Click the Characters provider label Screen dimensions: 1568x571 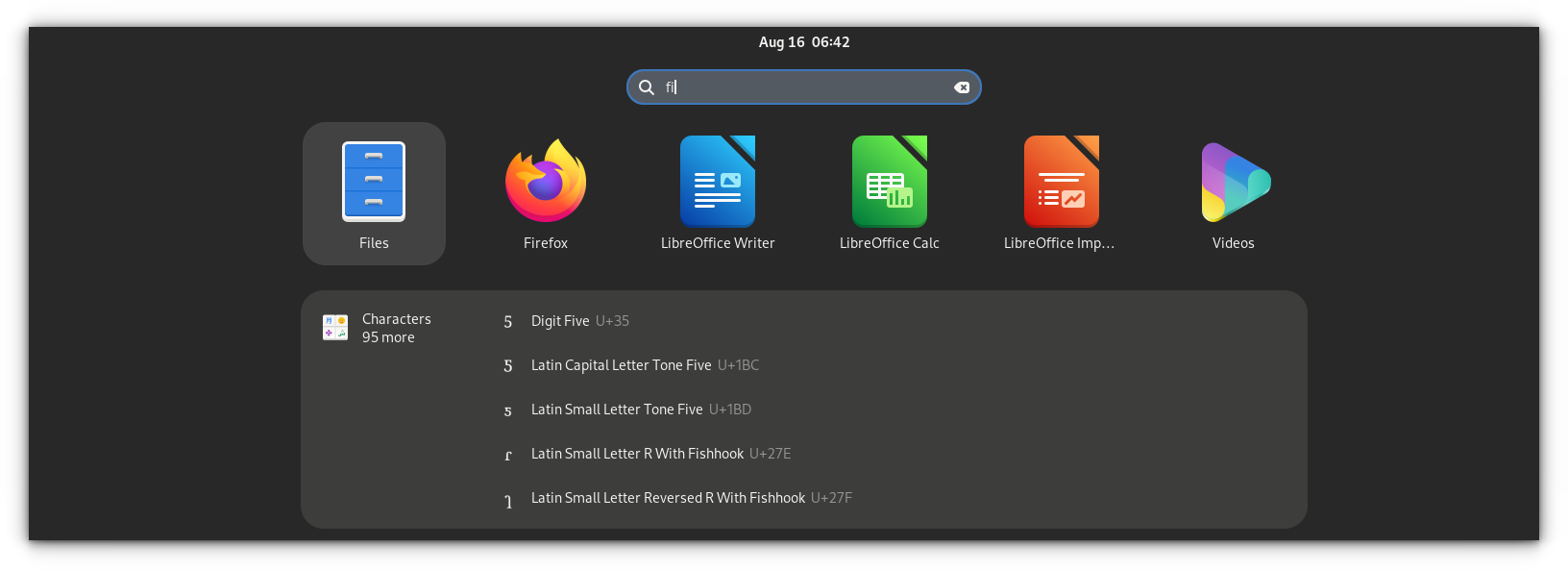[x=396, y=319]
